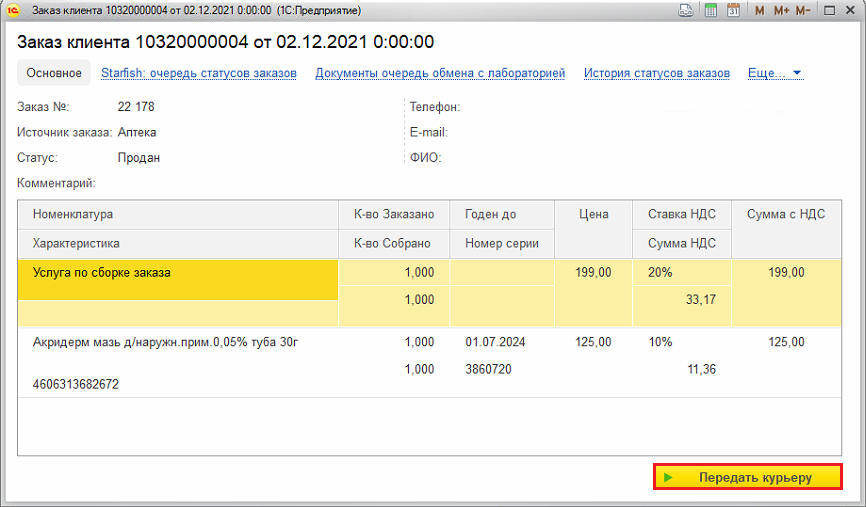Expand the "Еще..." dropdown menu
The width and height of the screenshot is (866, 507).
(x=775, y=73)
